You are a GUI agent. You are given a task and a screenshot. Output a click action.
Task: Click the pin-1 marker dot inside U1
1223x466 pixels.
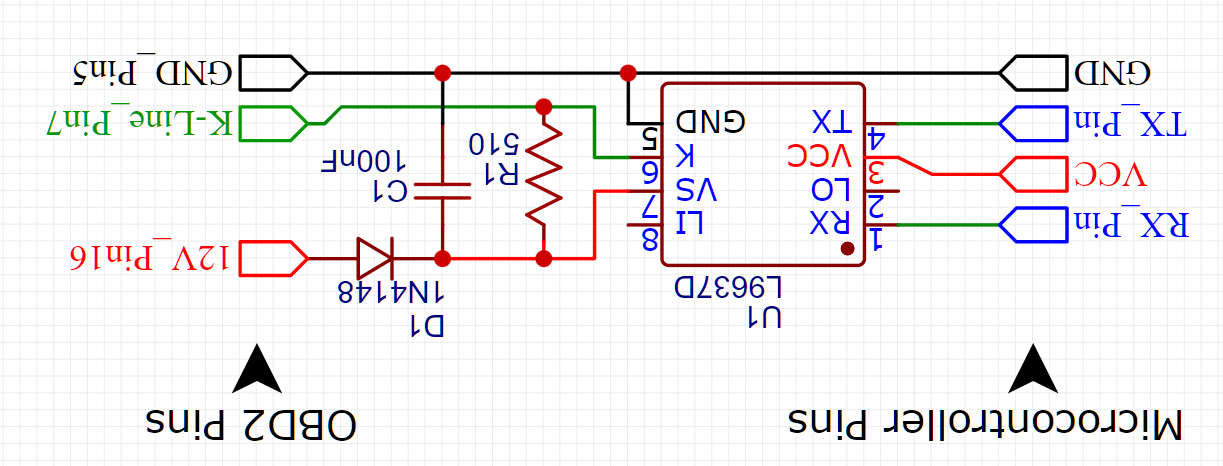(847, 249)
